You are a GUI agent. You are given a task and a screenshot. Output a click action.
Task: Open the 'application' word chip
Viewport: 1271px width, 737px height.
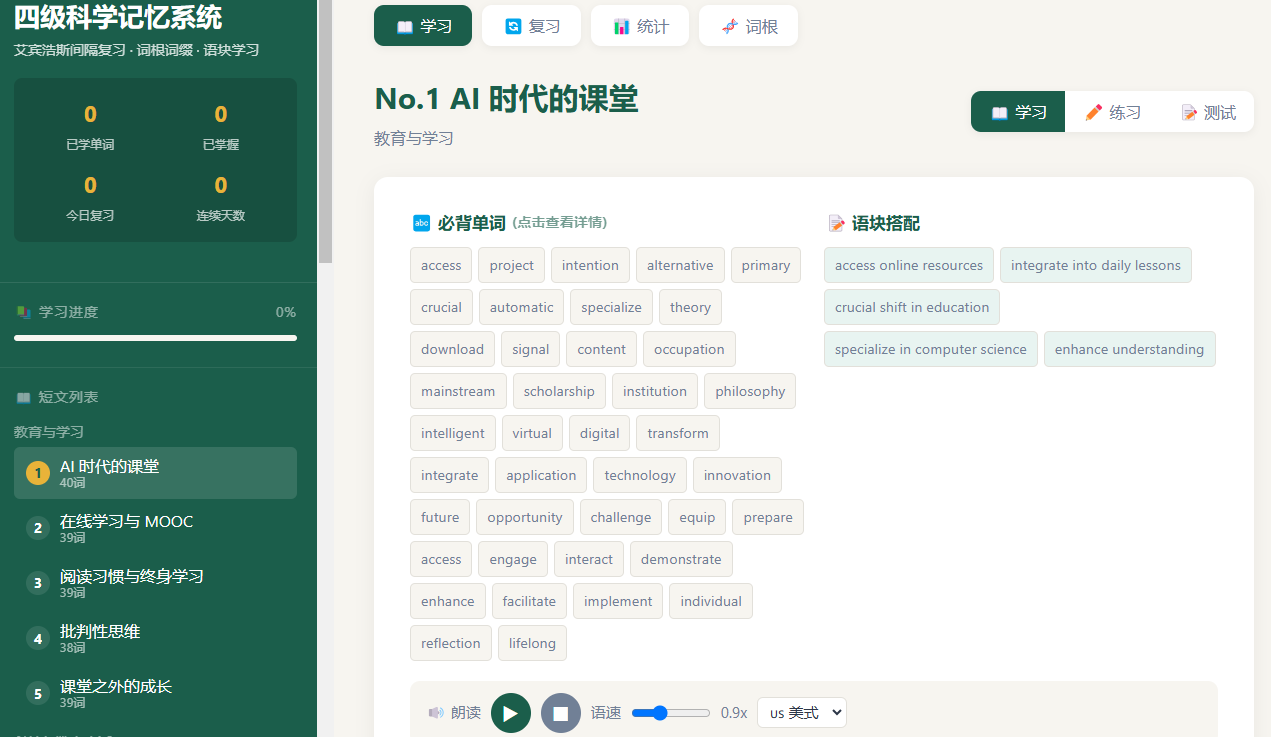541,475
